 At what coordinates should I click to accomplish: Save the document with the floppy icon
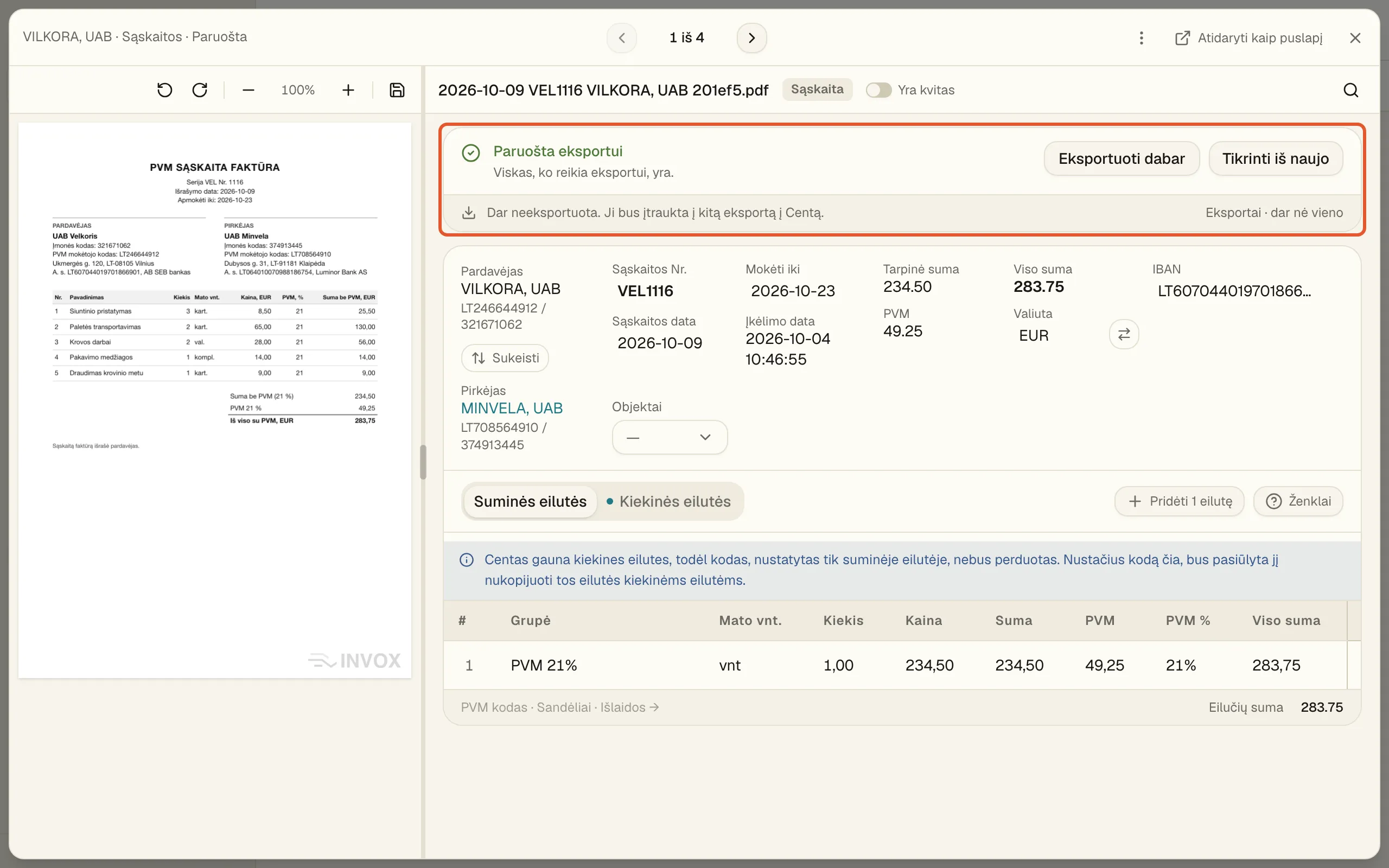pos(397,90)
